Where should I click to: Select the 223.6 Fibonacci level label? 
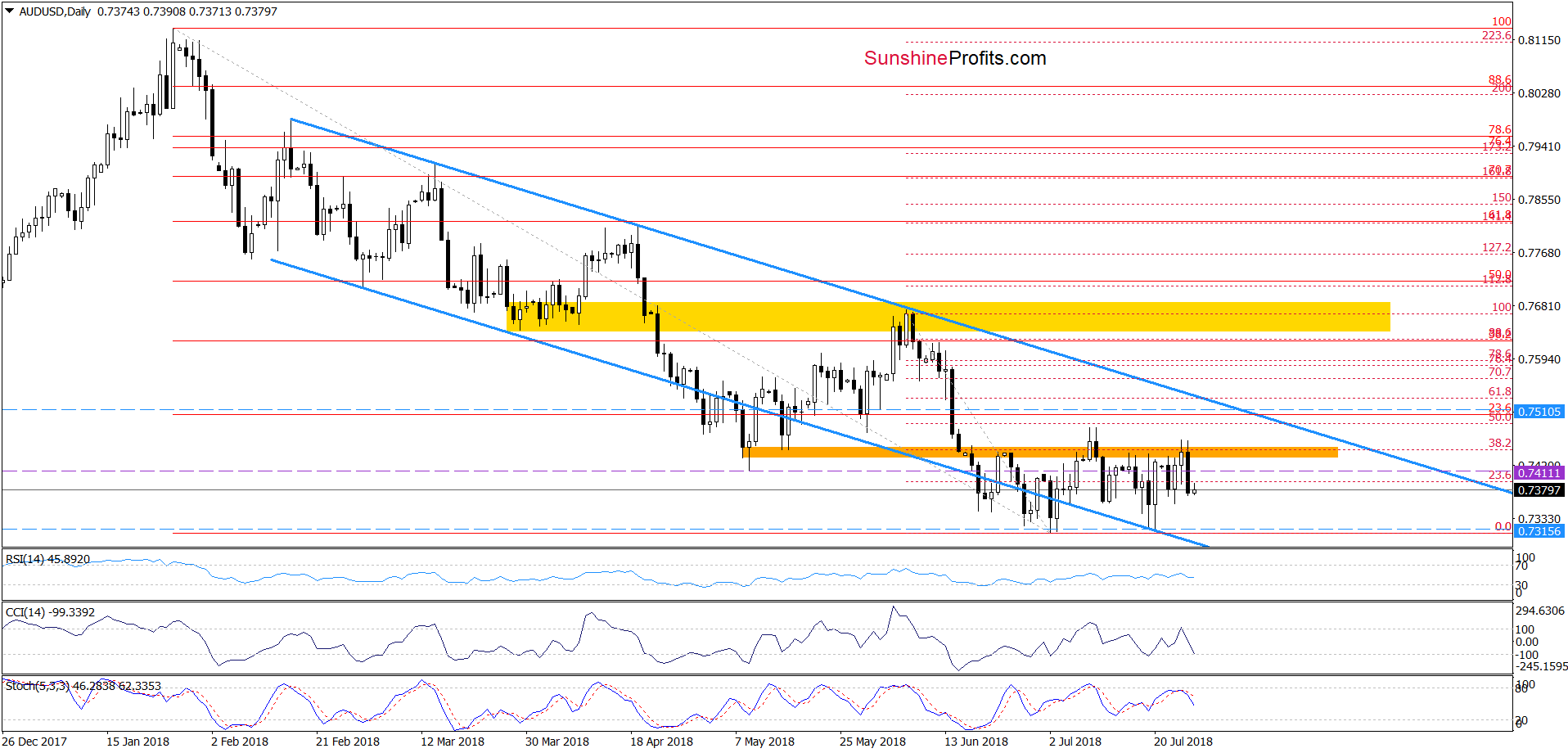(x=1497, y=35)
